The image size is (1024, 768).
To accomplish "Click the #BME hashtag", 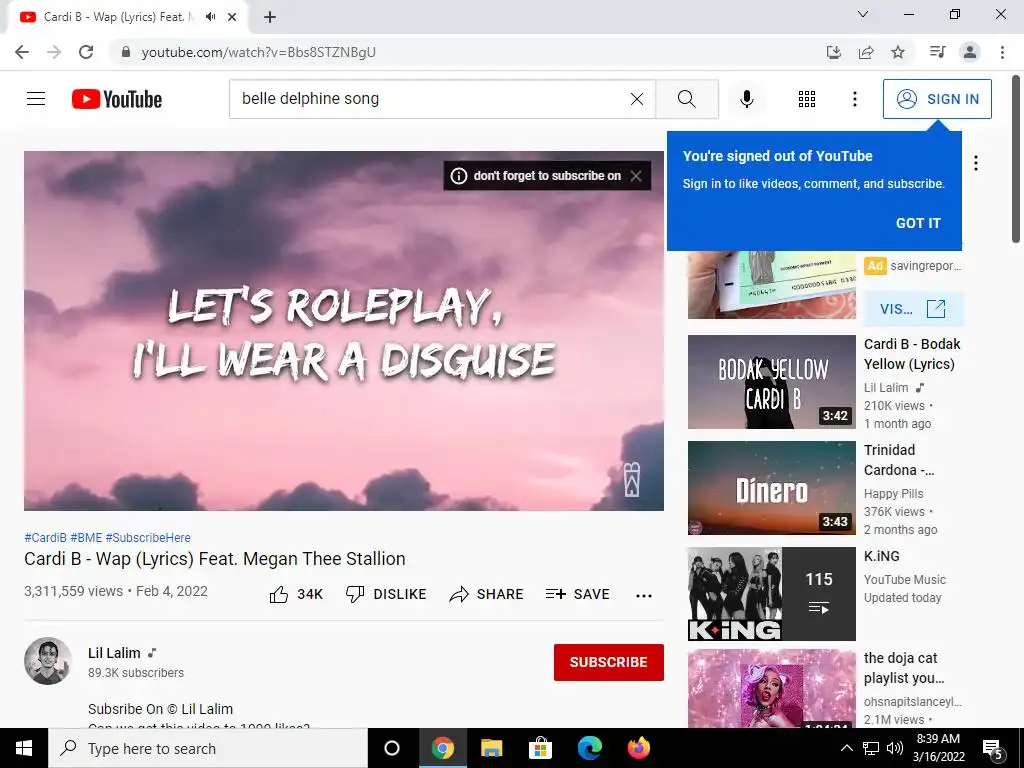I will tap(86, 537).
